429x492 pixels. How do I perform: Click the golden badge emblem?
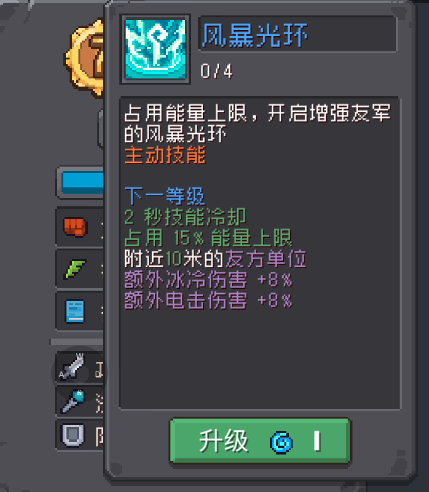pos(85,59)
